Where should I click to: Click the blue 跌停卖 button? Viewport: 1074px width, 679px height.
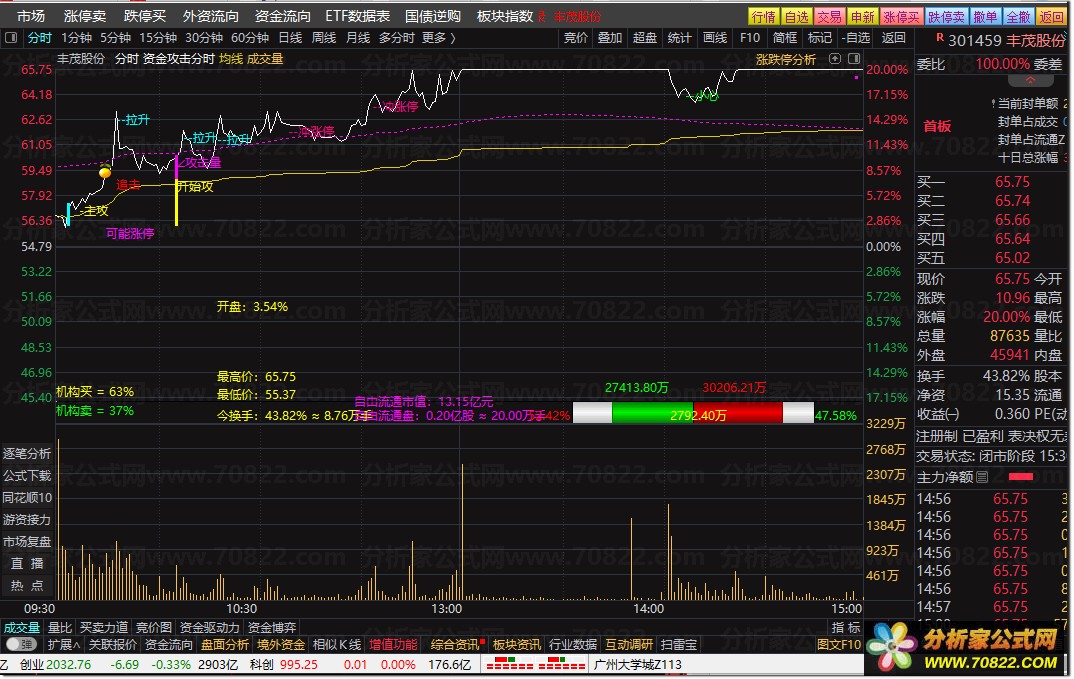pos(946,16)
